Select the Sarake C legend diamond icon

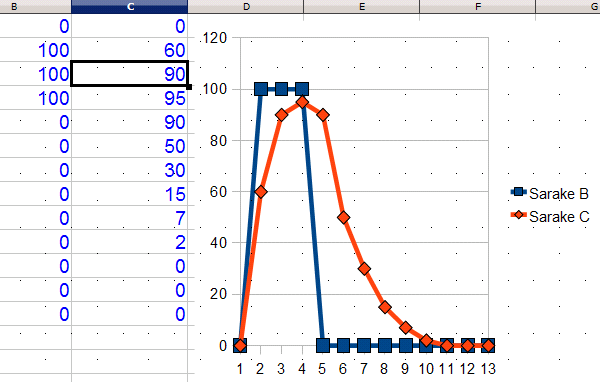click(519, 215)
